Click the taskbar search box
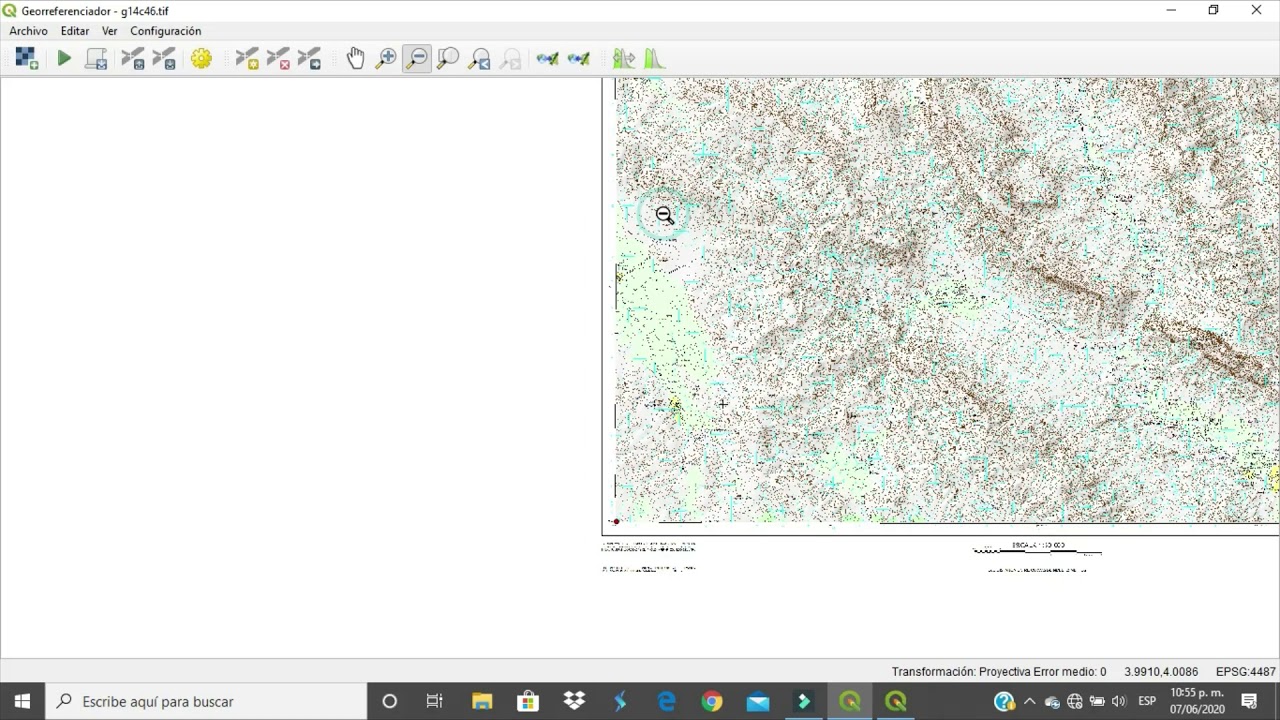Screen dimensions: 1280x720 click(x=206, y=701)
